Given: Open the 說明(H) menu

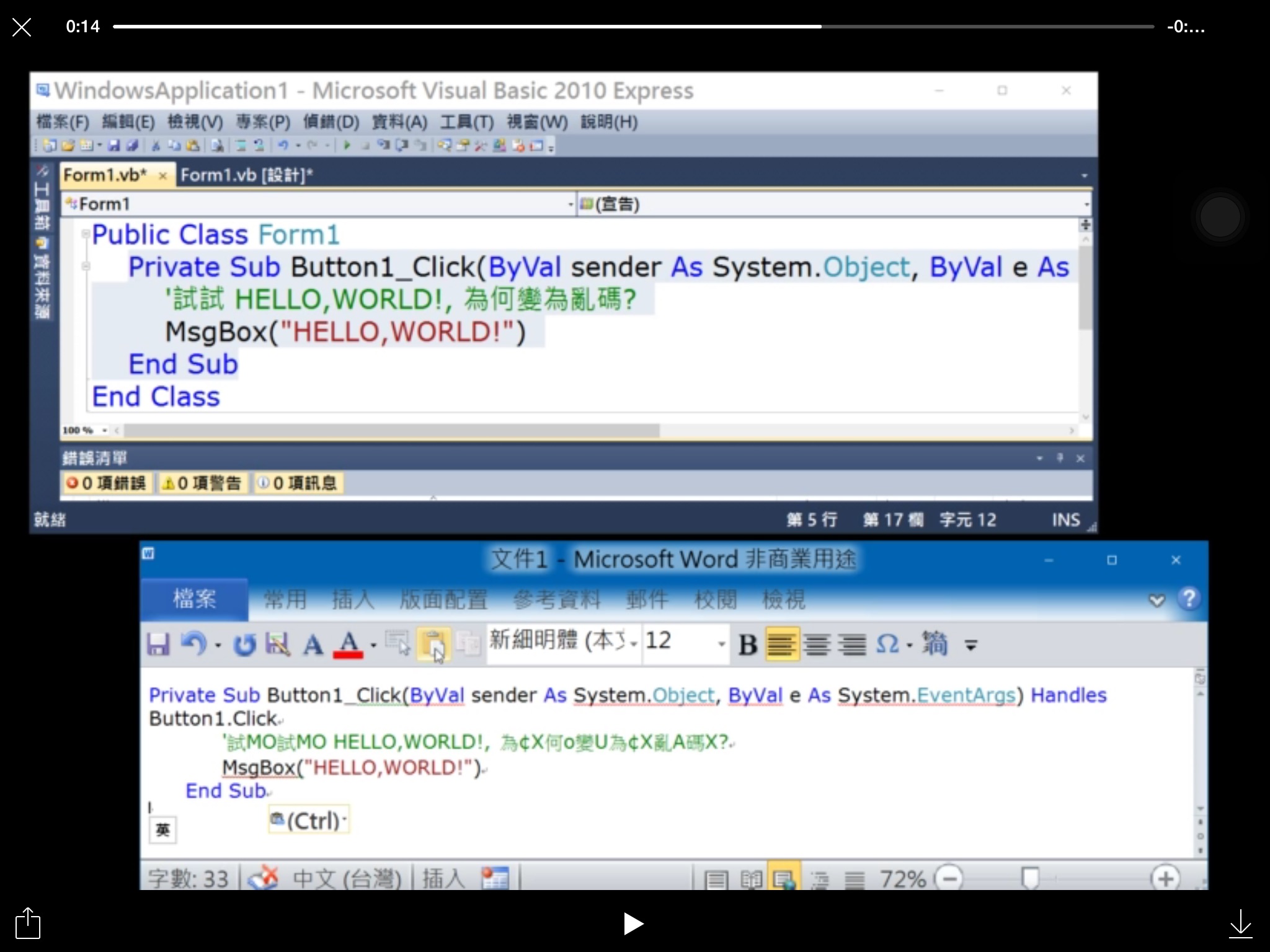Looking at the screenshot, I should [x=609, y=122].
